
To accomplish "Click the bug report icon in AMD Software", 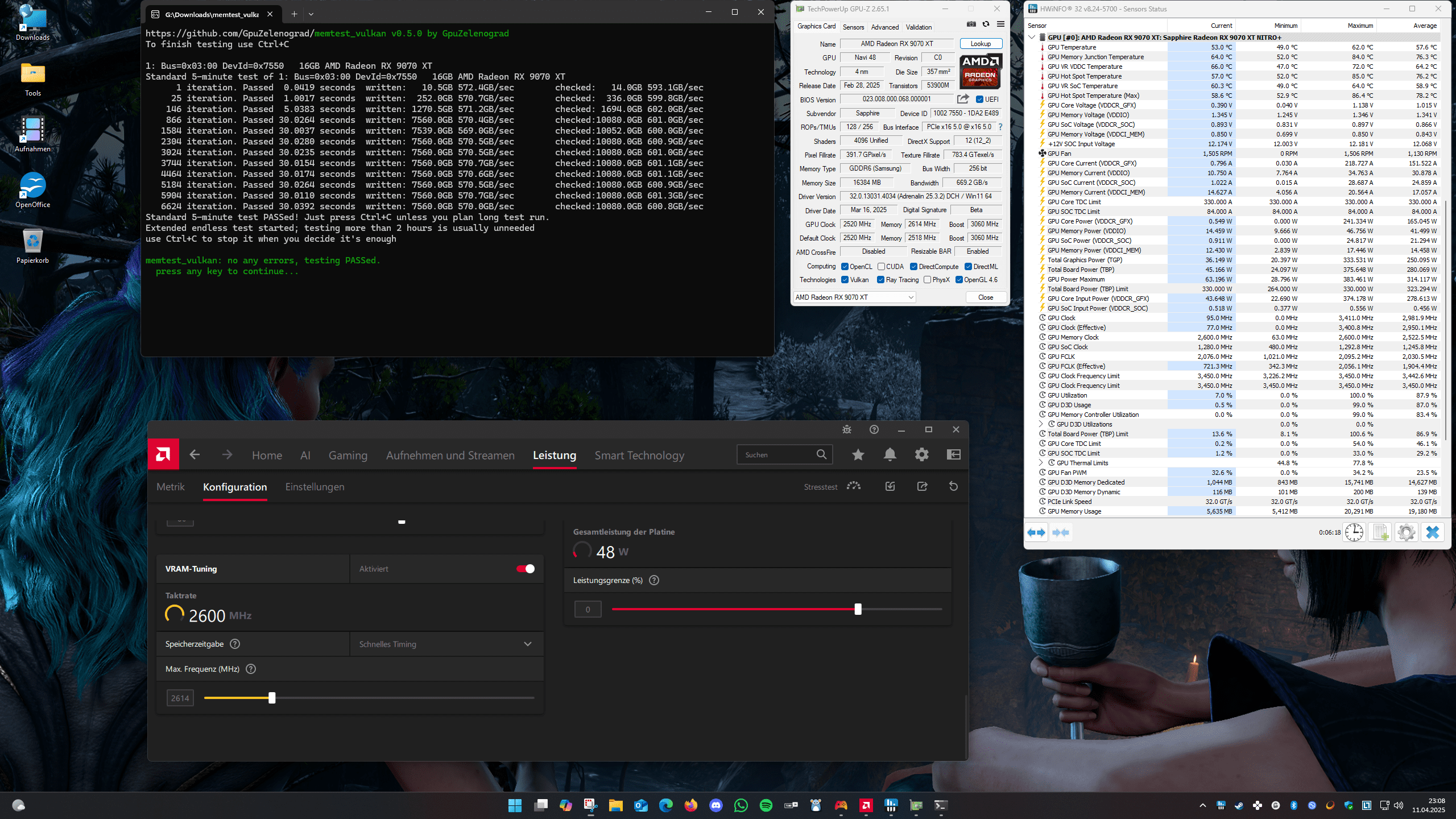I will [847, 429].
